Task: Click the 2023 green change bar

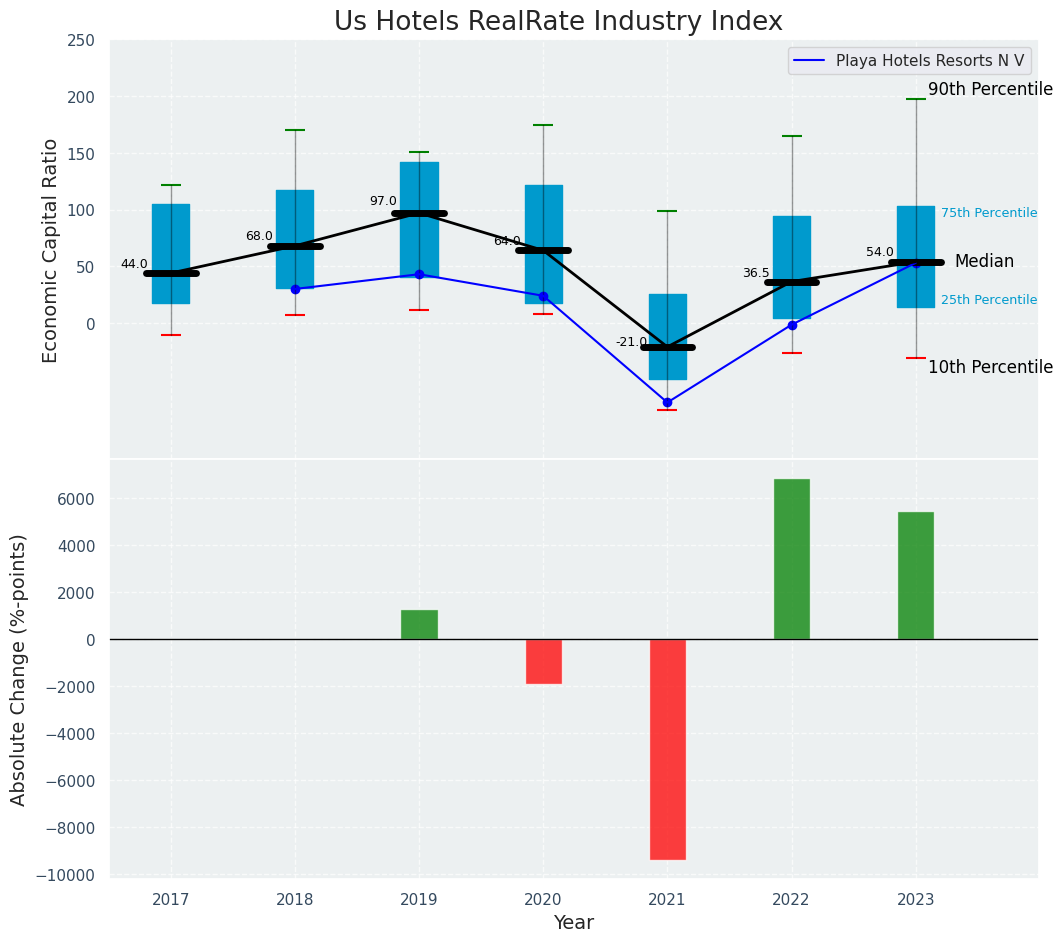Action: (x=915, y=575)
